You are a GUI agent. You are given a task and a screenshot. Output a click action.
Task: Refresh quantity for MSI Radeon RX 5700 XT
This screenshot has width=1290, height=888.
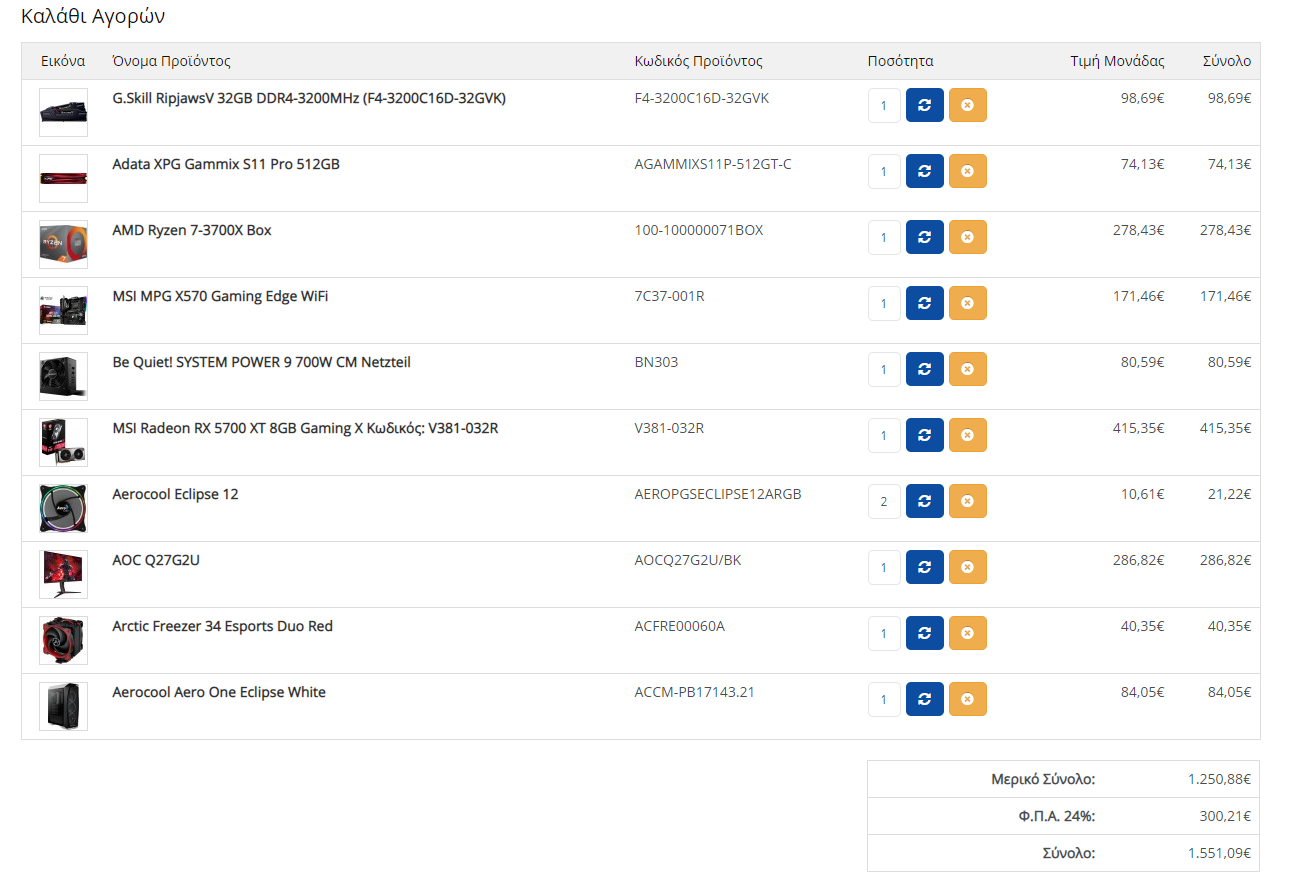925,435
